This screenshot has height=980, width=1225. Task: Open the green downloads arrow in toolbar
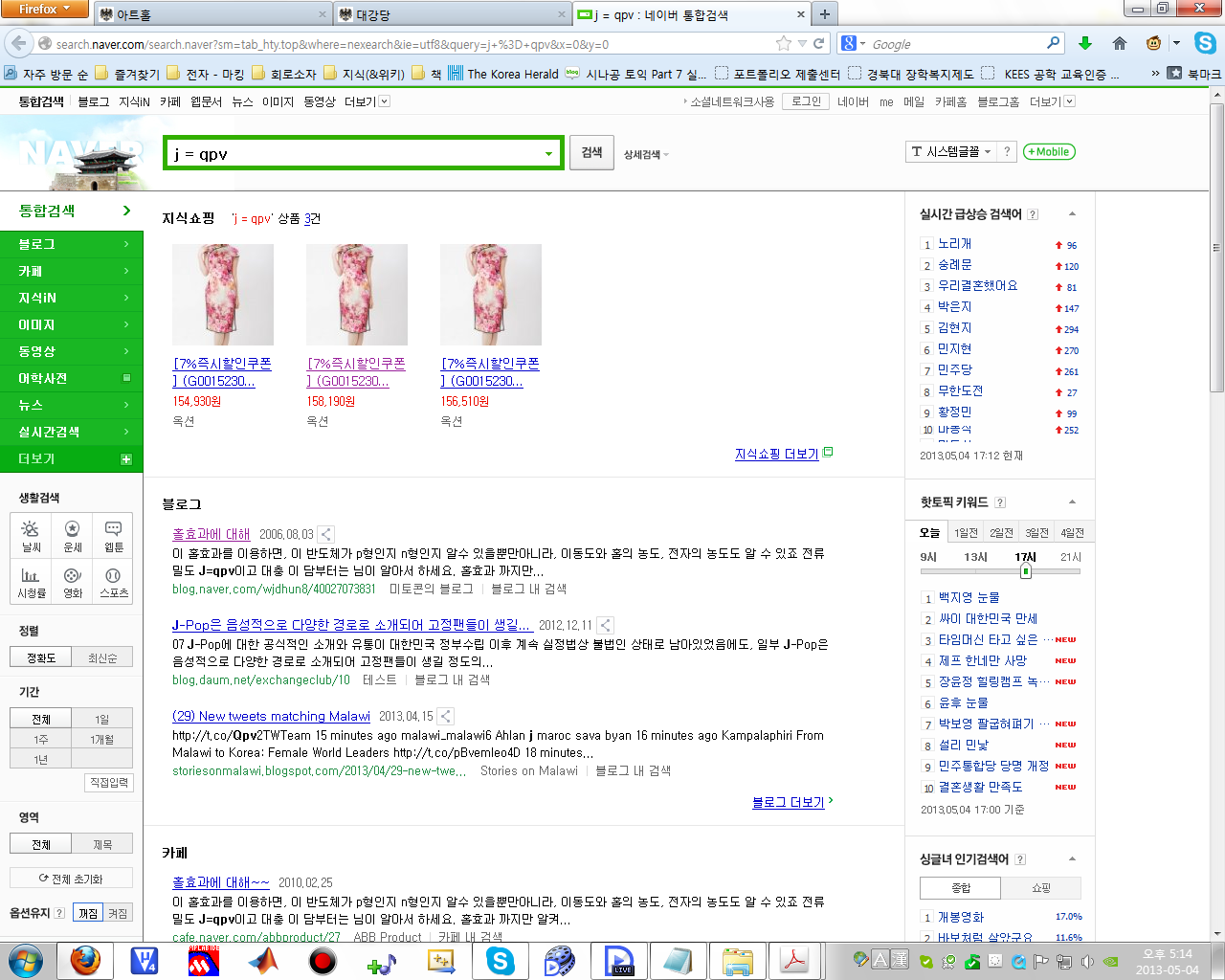[x=1085, y=43]
